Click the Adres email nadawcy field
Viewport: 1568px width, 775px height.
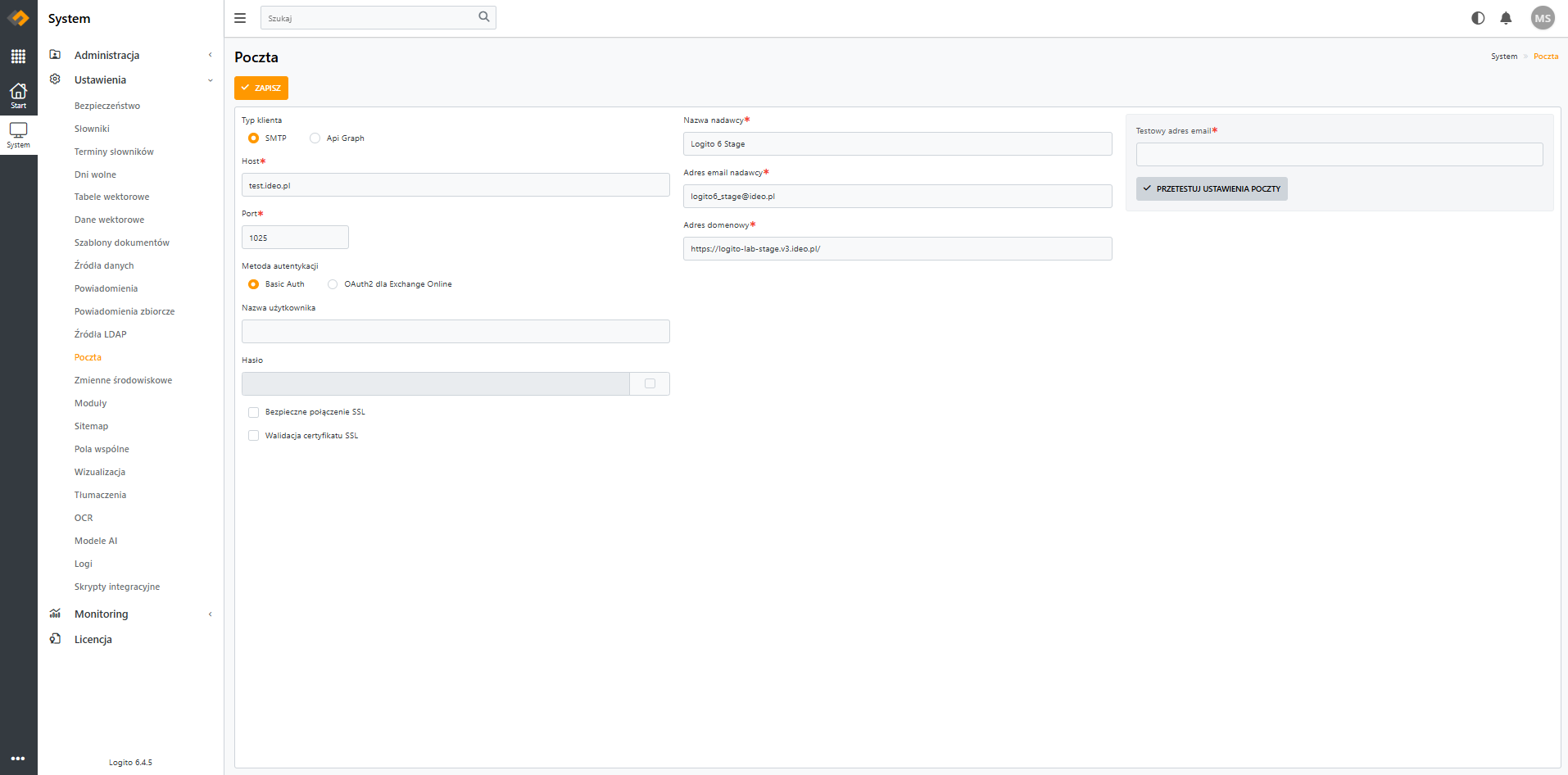pyautogui.click(x=898, y=197)
